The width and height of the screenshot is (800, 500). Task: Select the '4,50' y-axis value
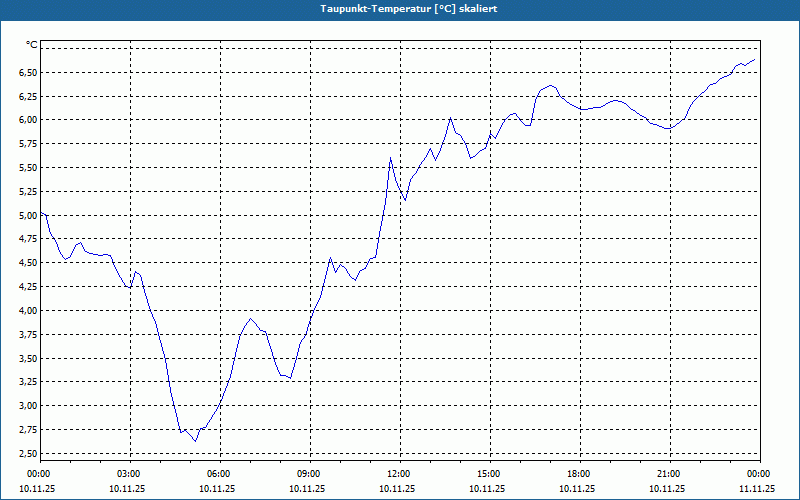click(28, 263)
